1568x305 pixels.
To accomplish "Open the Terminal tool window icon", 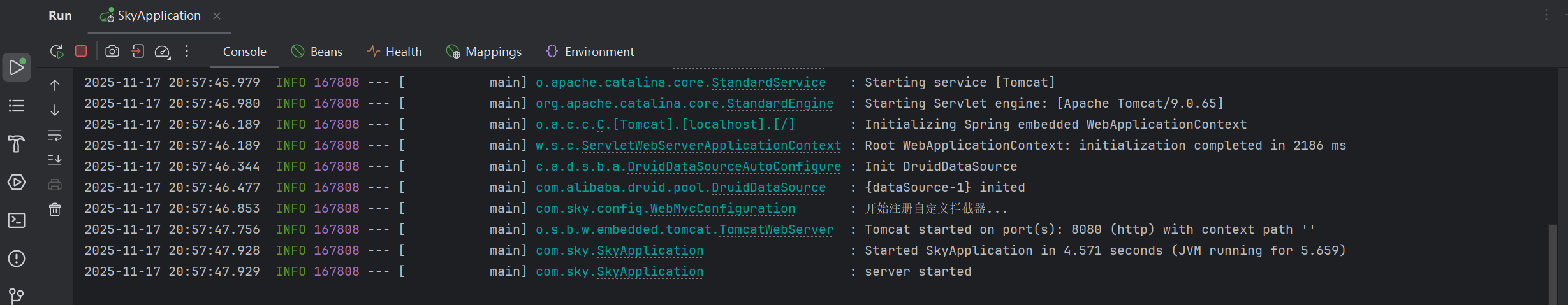I will [x=17, y=220].
